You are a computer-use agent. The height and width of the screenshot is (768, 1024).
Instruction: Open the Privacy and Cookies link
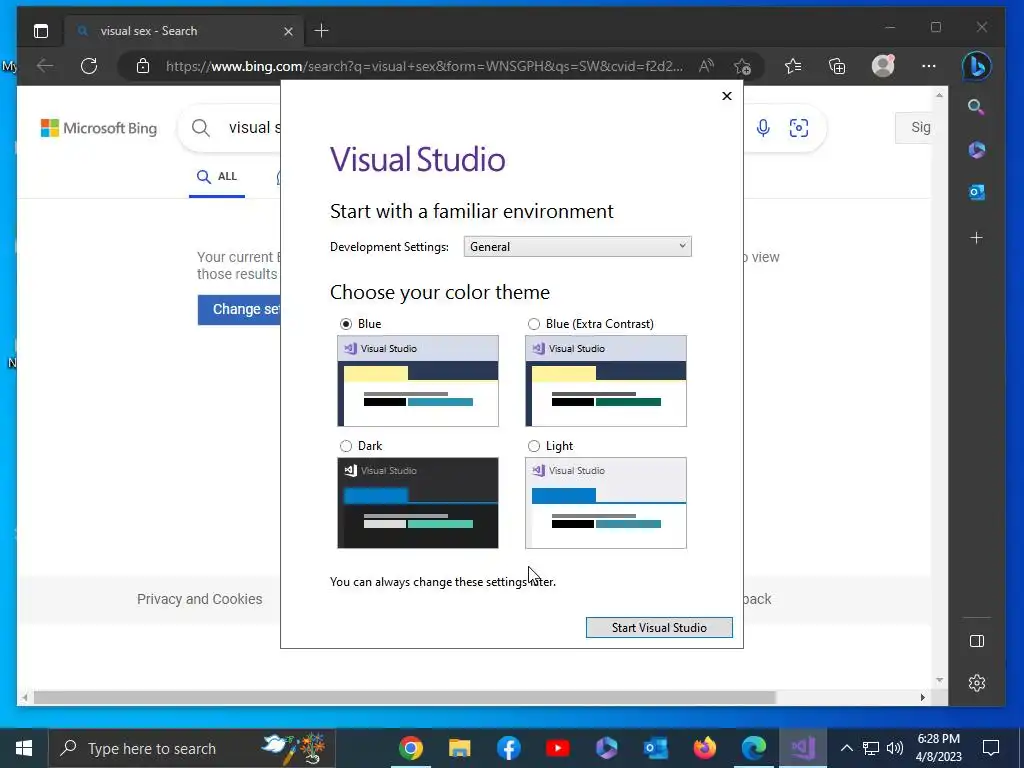200,599
